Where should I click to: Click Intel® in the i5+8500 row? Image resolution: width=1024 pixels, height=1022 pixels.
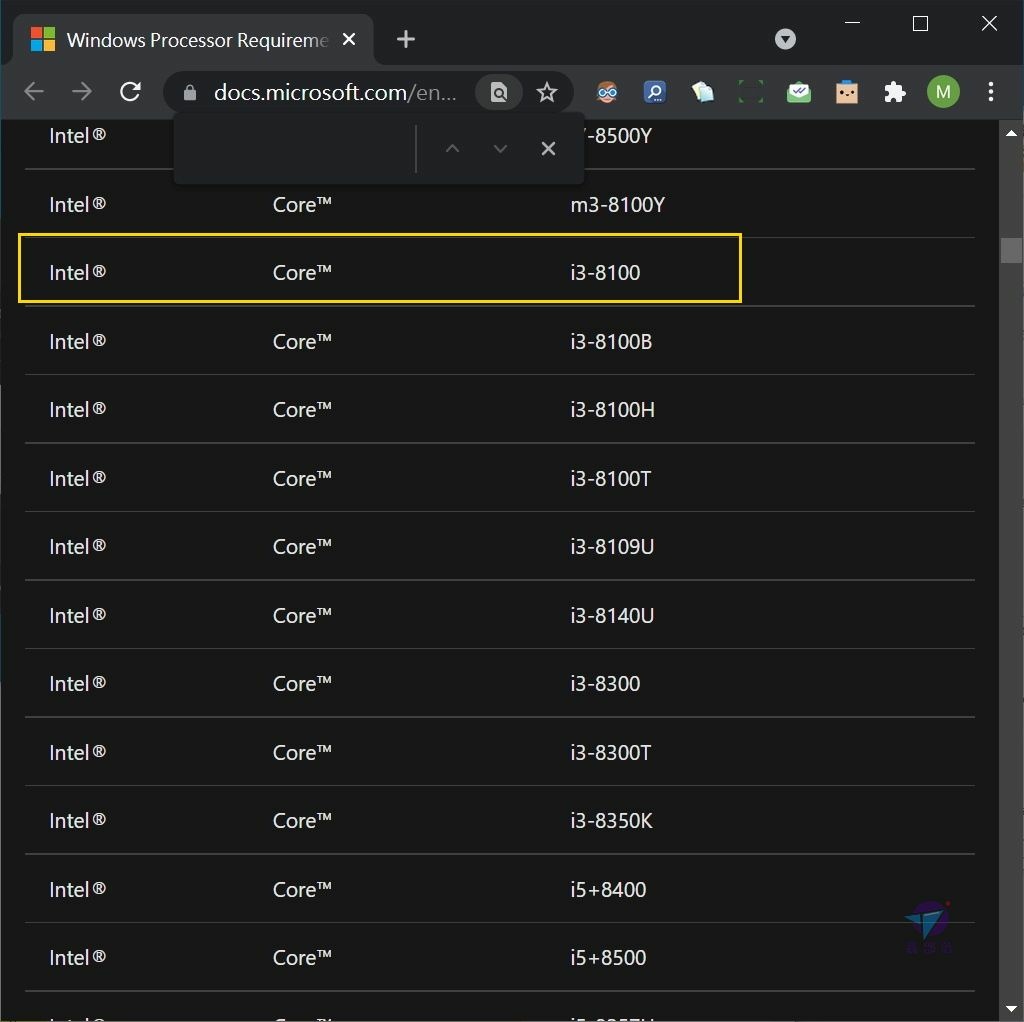tap(77, 958)
